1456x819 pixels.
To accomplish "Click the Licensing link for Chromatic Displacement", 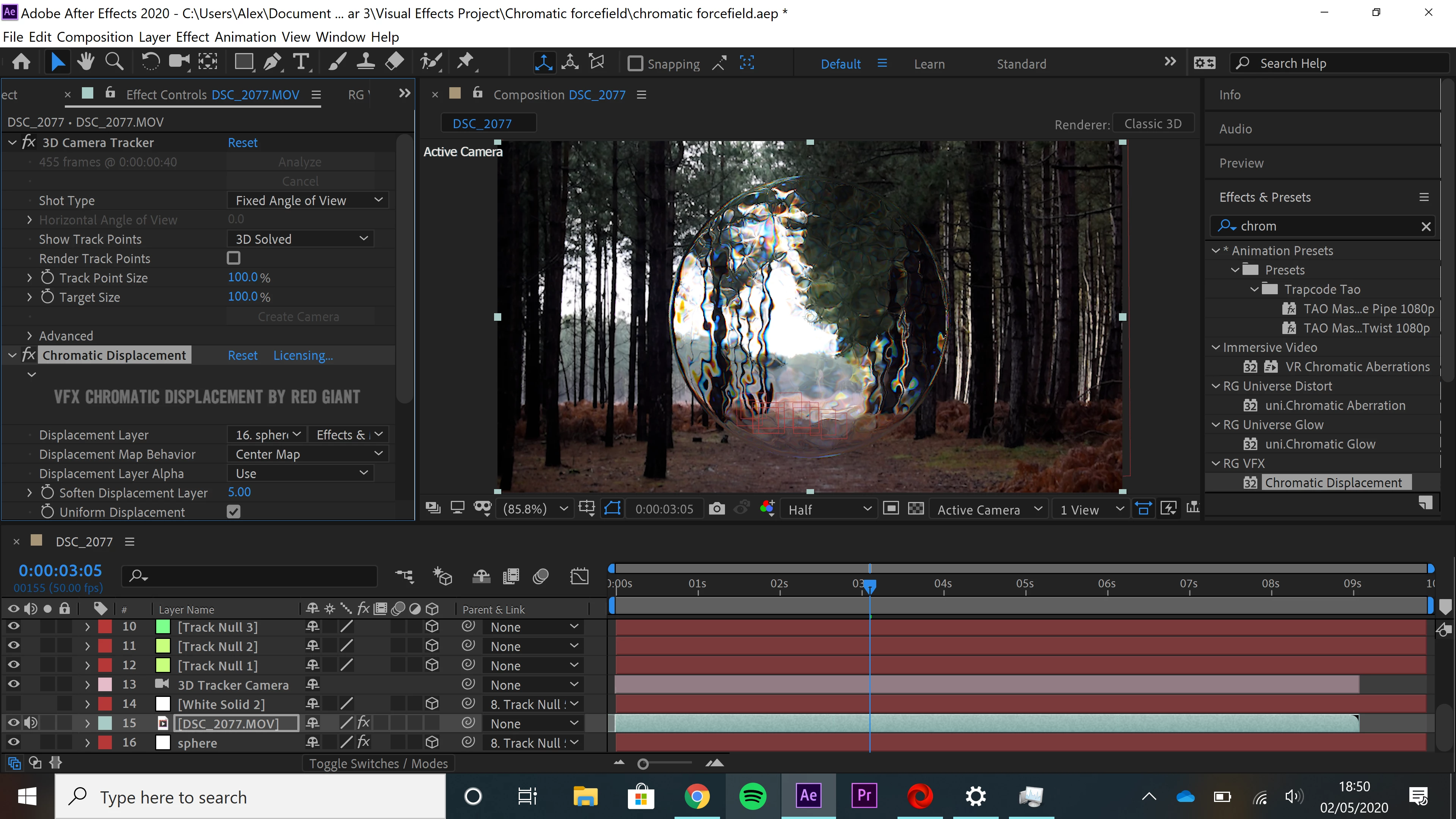I will (303, 356).
